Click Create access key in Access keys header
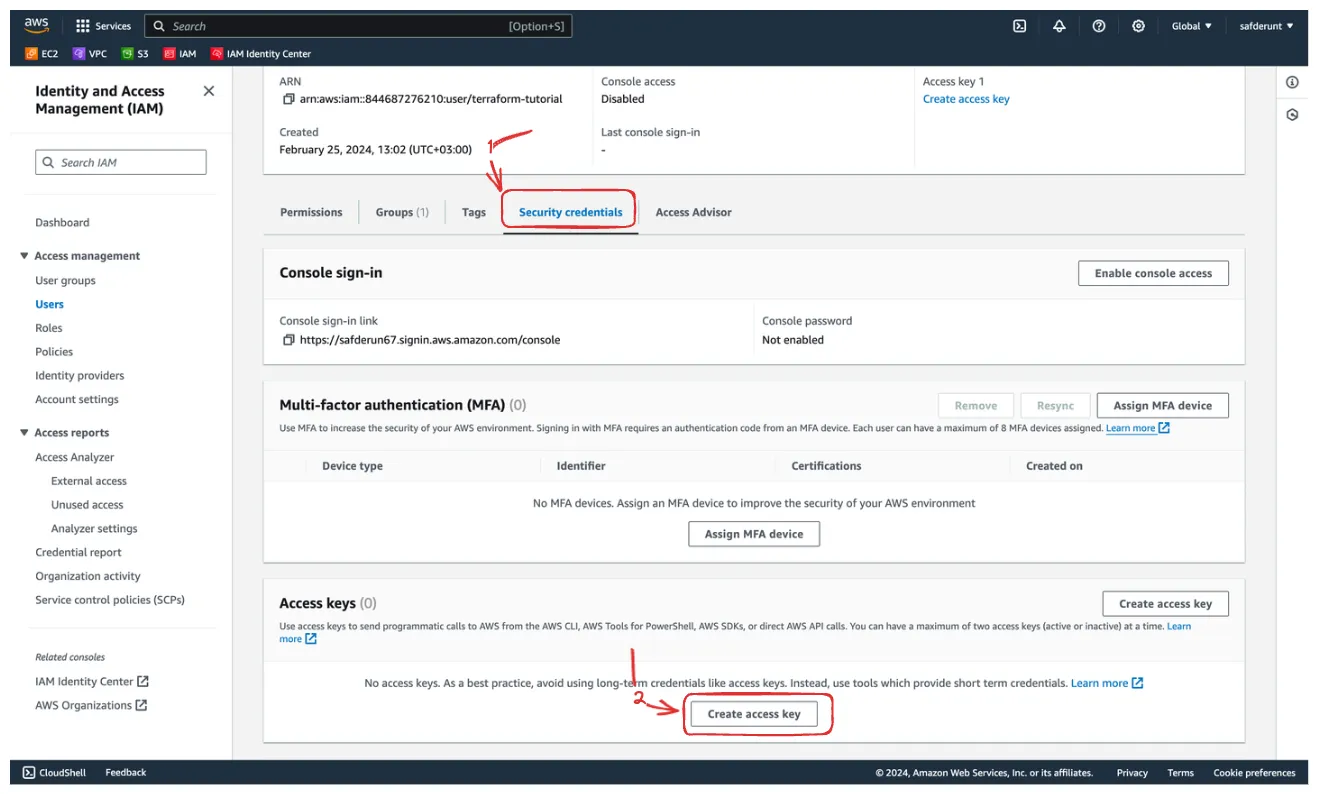This screenshot has width=1318, height=794. [x=1165, y=603]
